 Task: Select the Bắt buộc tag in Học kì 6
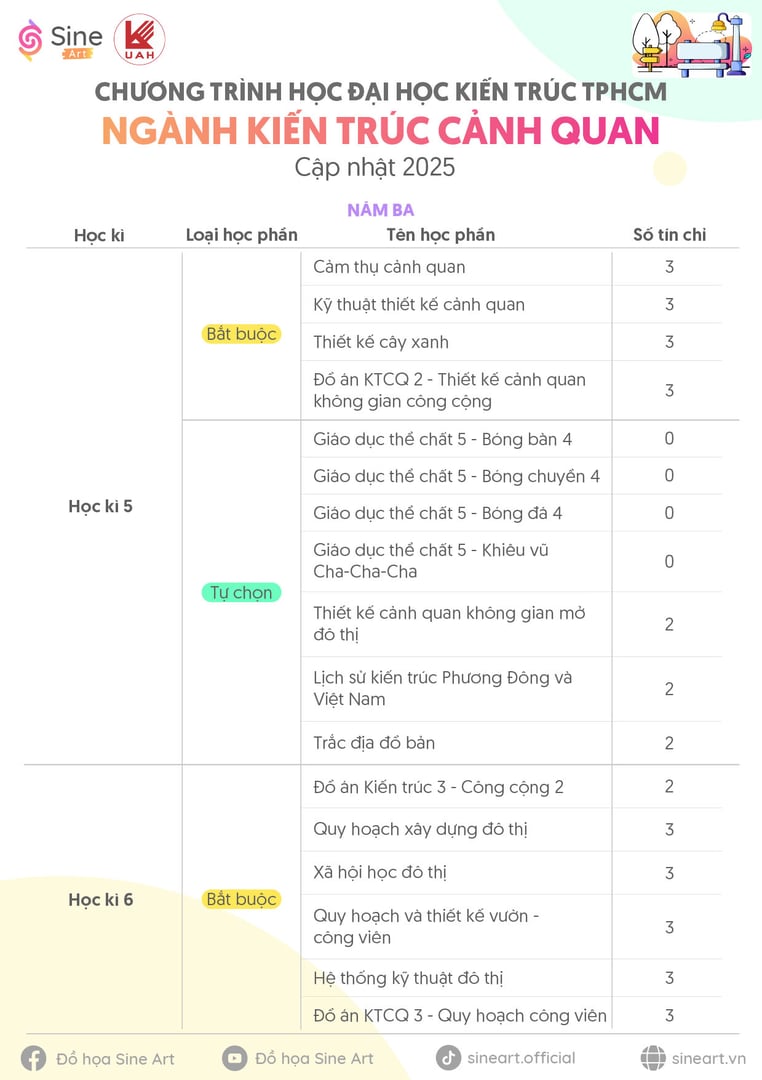pyautogui.click(x=241, y=899)
